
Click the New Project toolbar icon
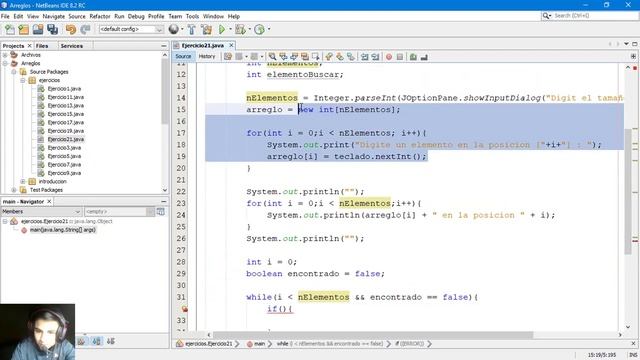coord(24,29)
